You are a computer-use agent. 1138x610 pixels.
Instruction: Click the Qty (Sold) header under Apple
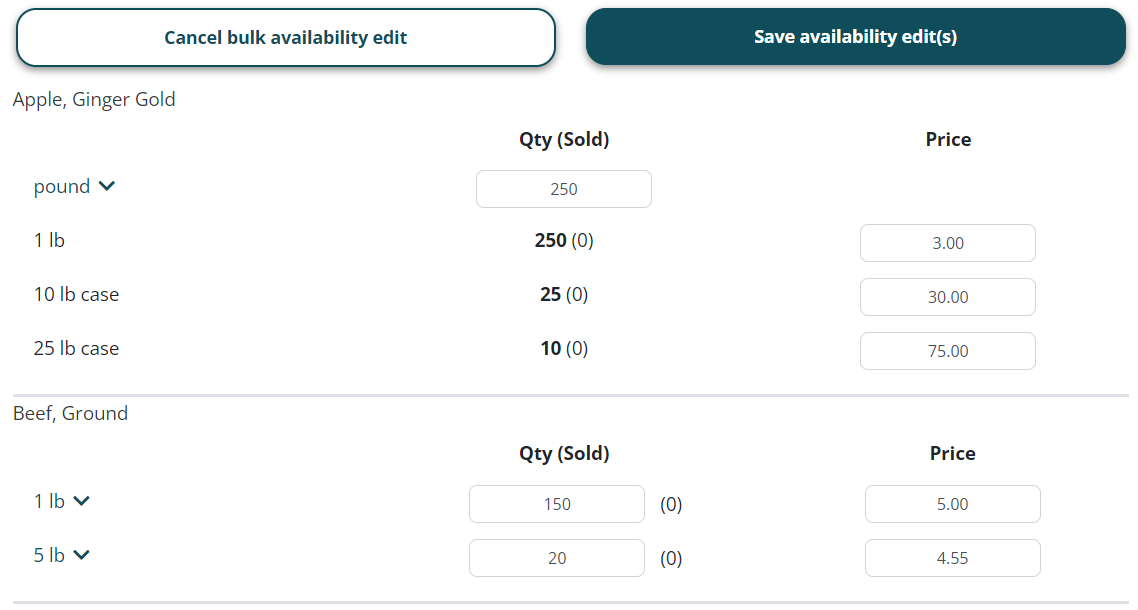pyautogui.click(x=564, y=139)
